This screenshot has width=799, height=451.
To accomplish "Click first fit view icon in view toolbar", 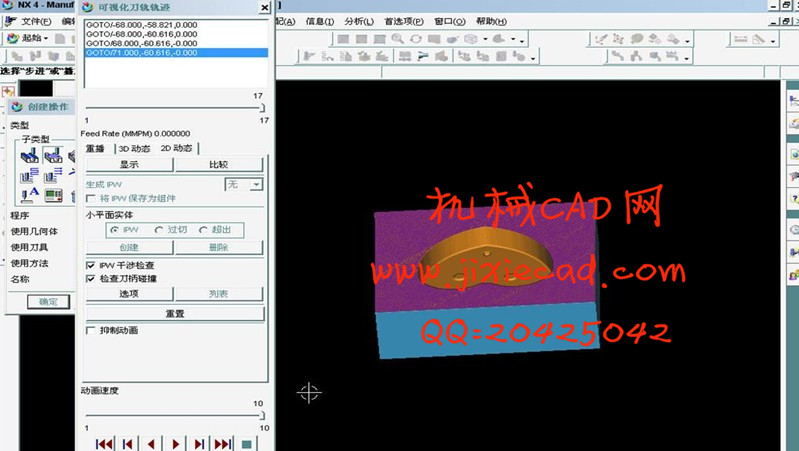I will (x=343, y=39).
